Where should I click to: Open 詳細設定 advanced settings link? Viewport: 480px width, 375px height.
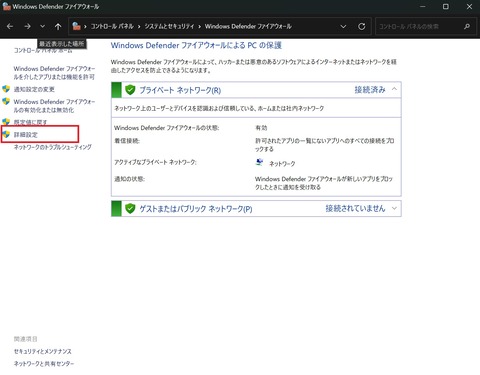pos(26,135)
